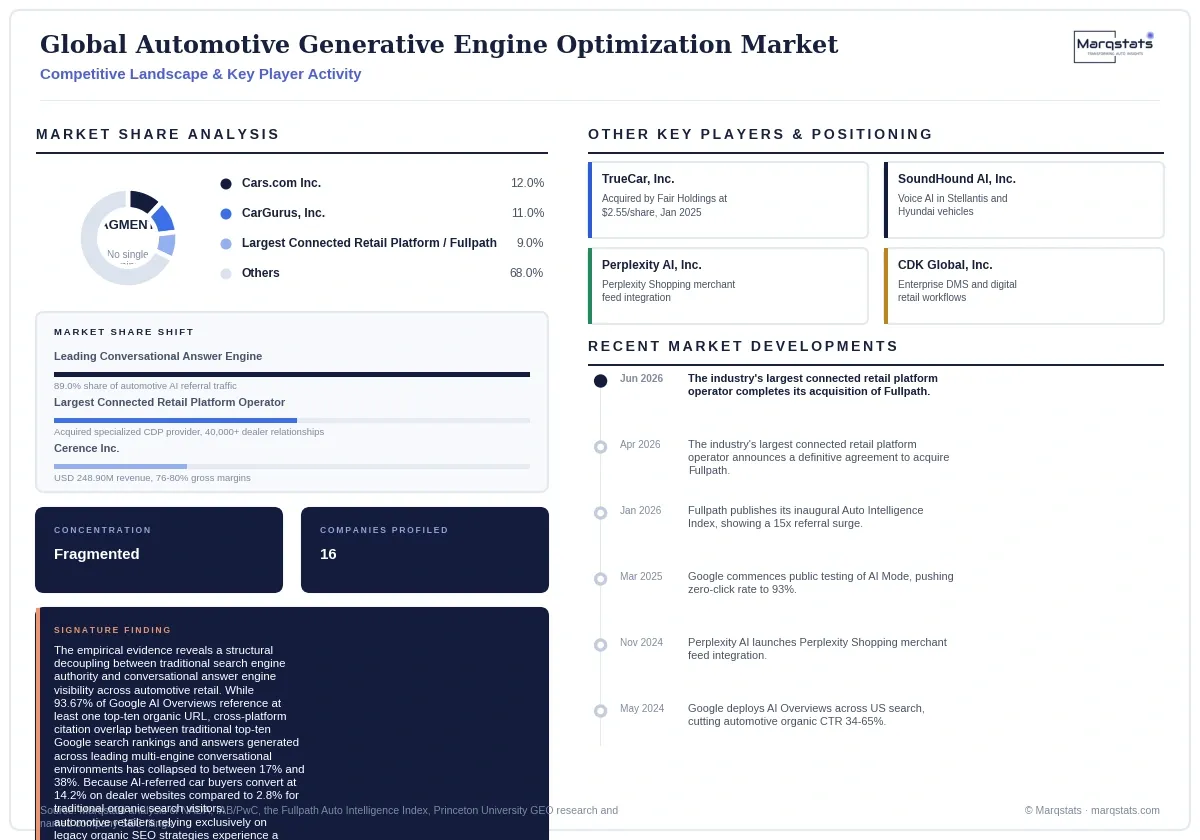The image size is (1200, 840).
Task: Click the completes its acquisition of Fullpath entry
Action: [813, 385]
